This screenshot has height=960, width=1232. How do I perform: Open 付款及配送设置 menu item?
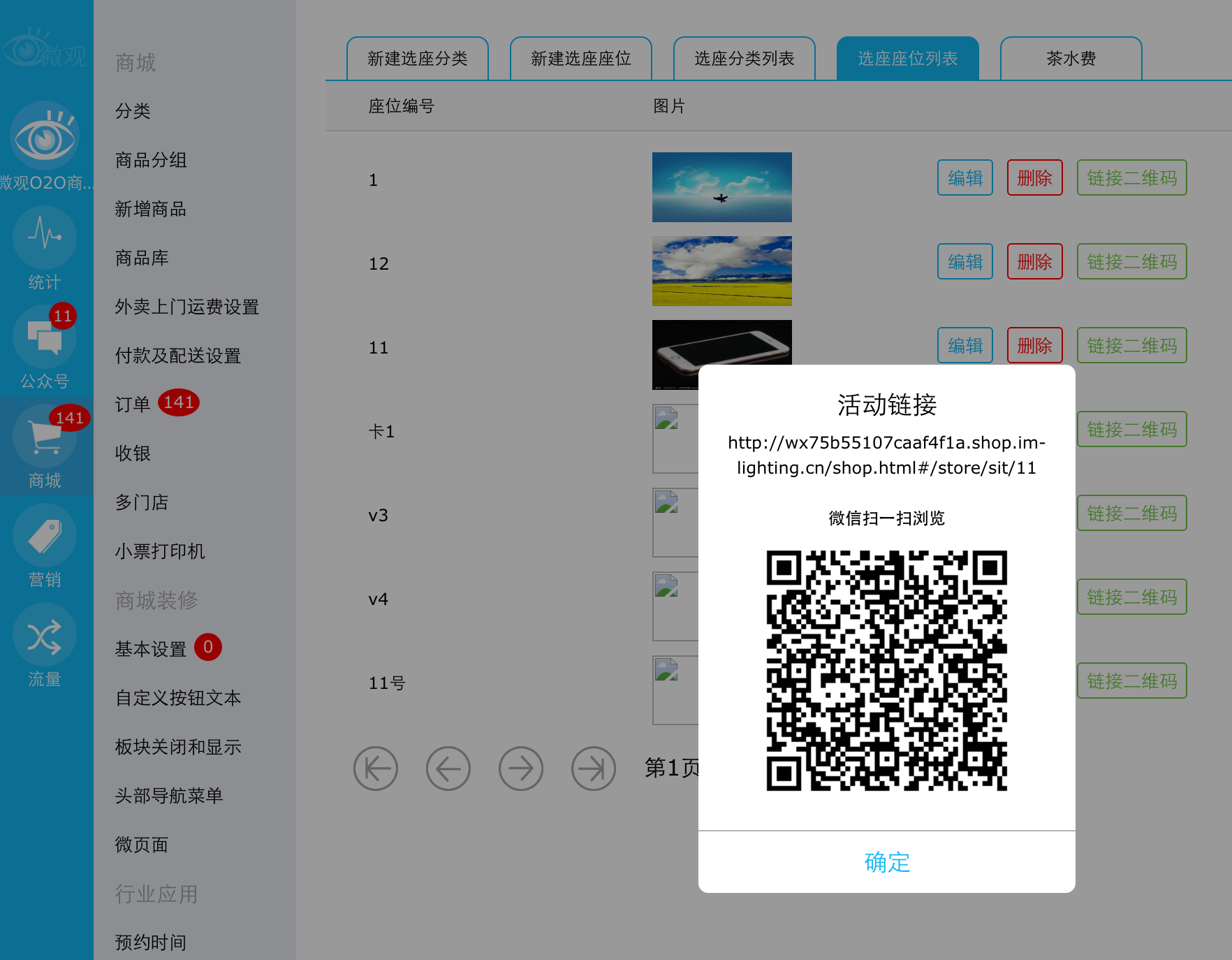point(178,356)
